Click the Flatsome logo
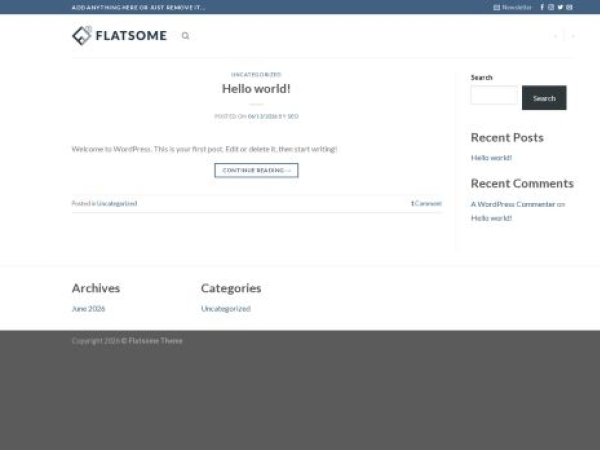 tap(119, 36)
